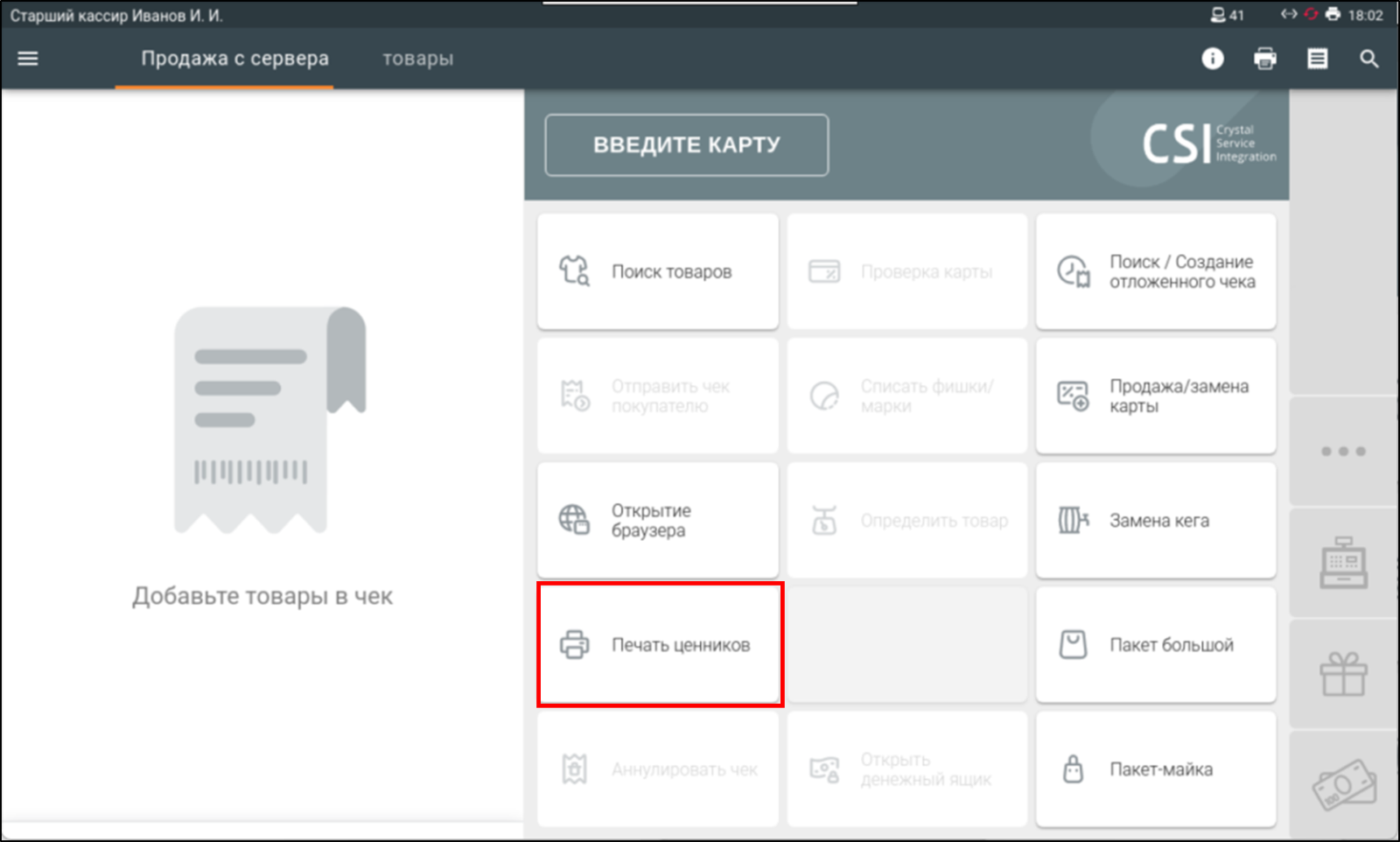This screenshot has height=842, width=1400.
Task: Open the hamburger menu
Action: [28, 59]
